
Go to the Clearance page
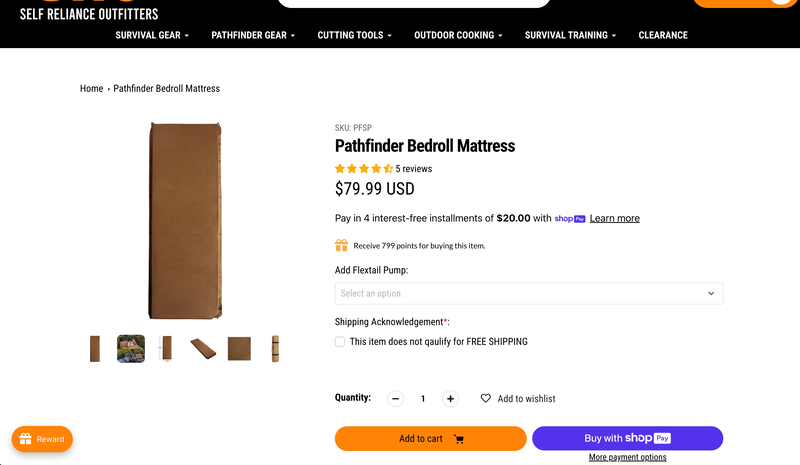(x=663, y=35)
